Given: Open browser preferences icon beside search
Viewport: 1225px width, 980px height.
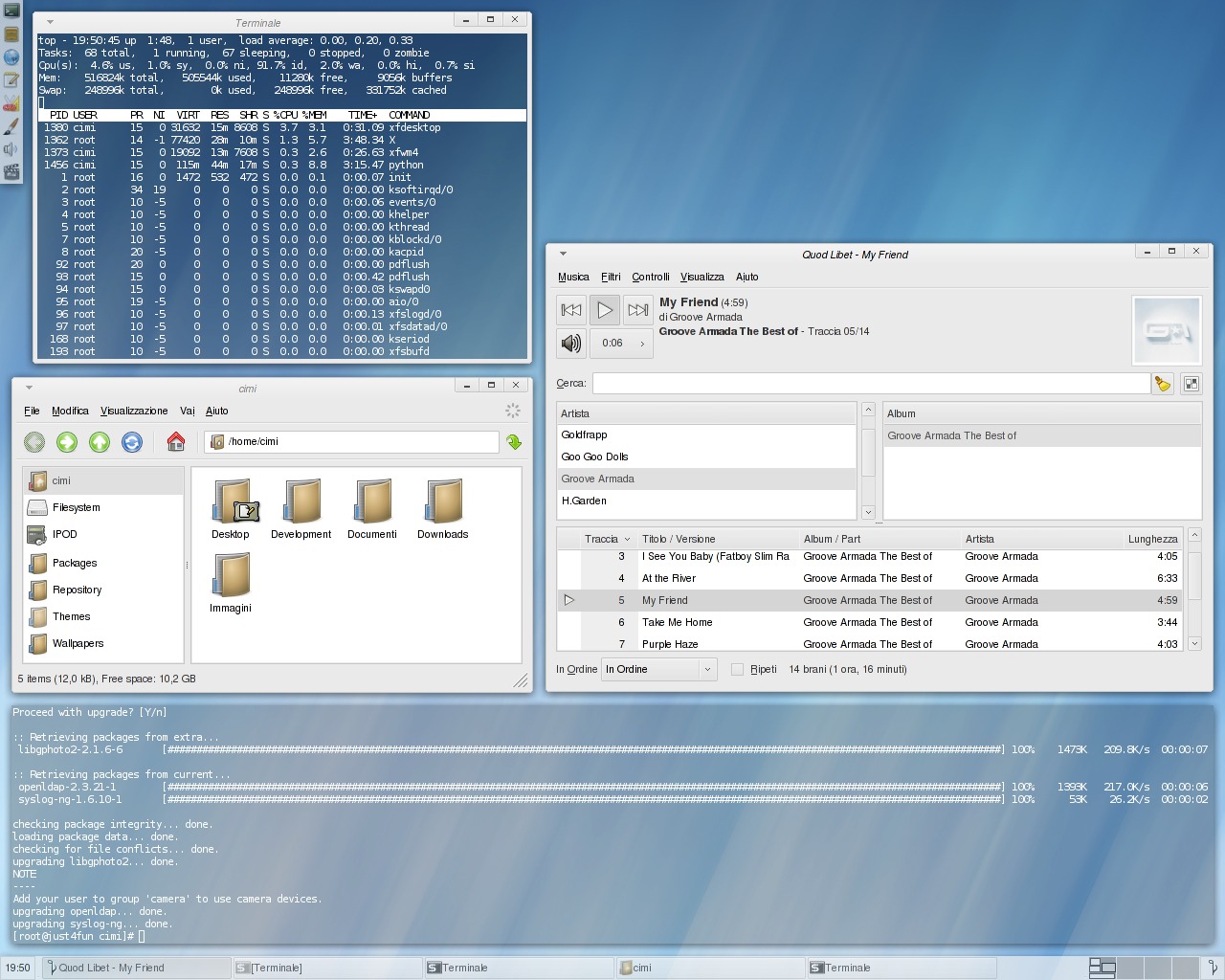Looking at the screenshot, I should point(1192,384).
